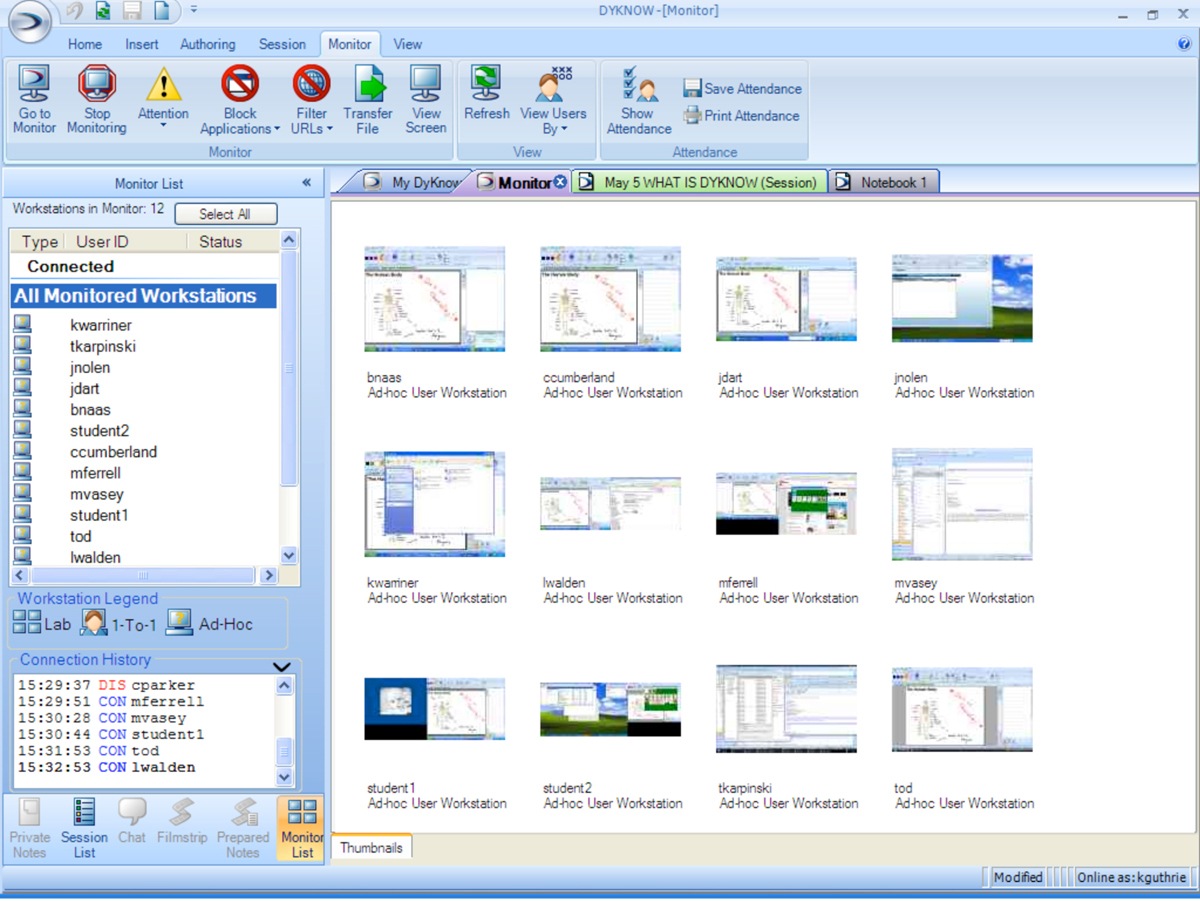Image resolution: width=1200 pixels, height=901 pixels.
Task: Sort by the User ID column header
Action: click(x=126, y=241)
